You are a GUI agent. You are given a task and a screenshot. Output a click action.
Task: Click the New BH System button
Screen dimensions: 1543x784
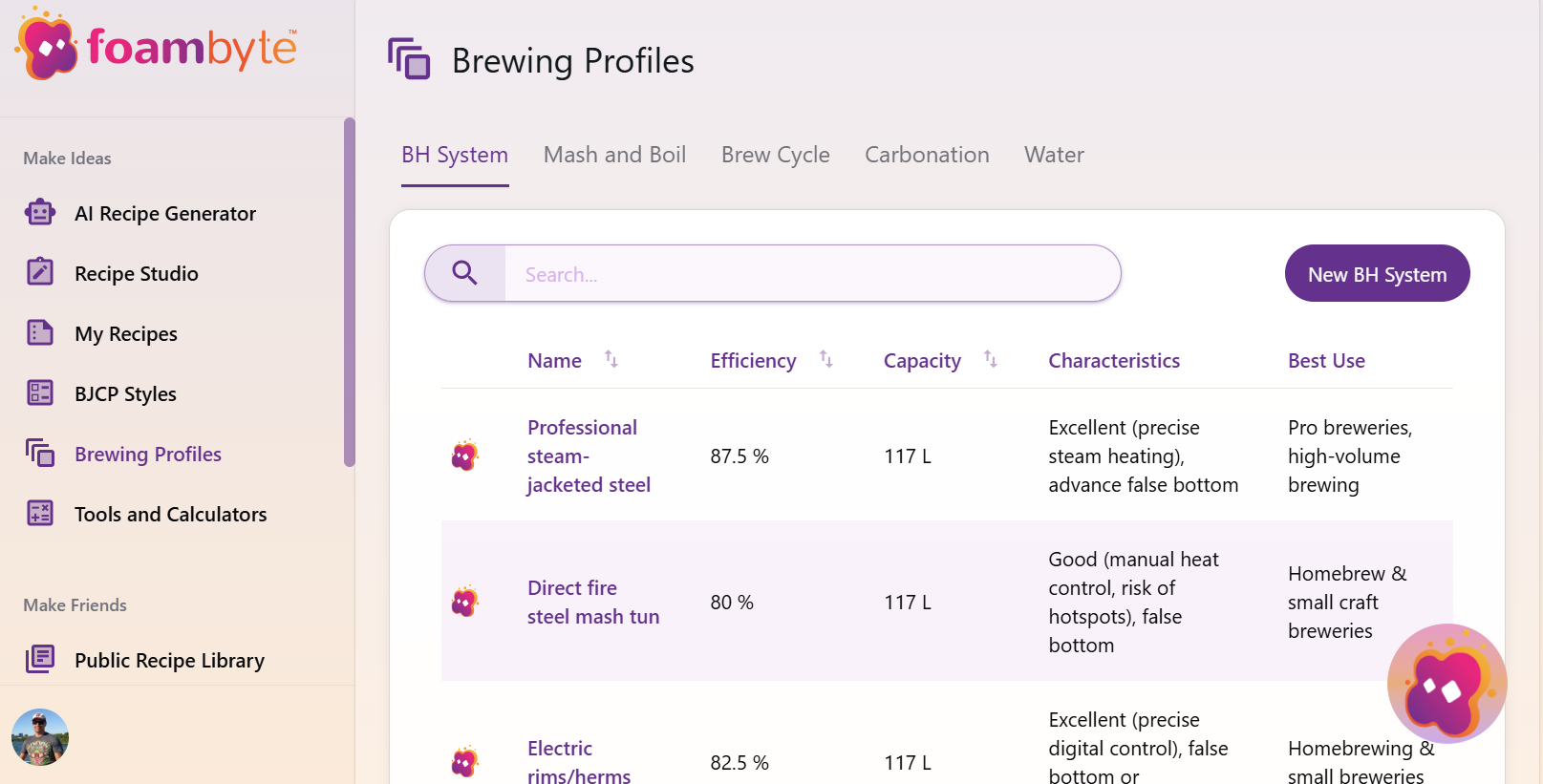1377,274
